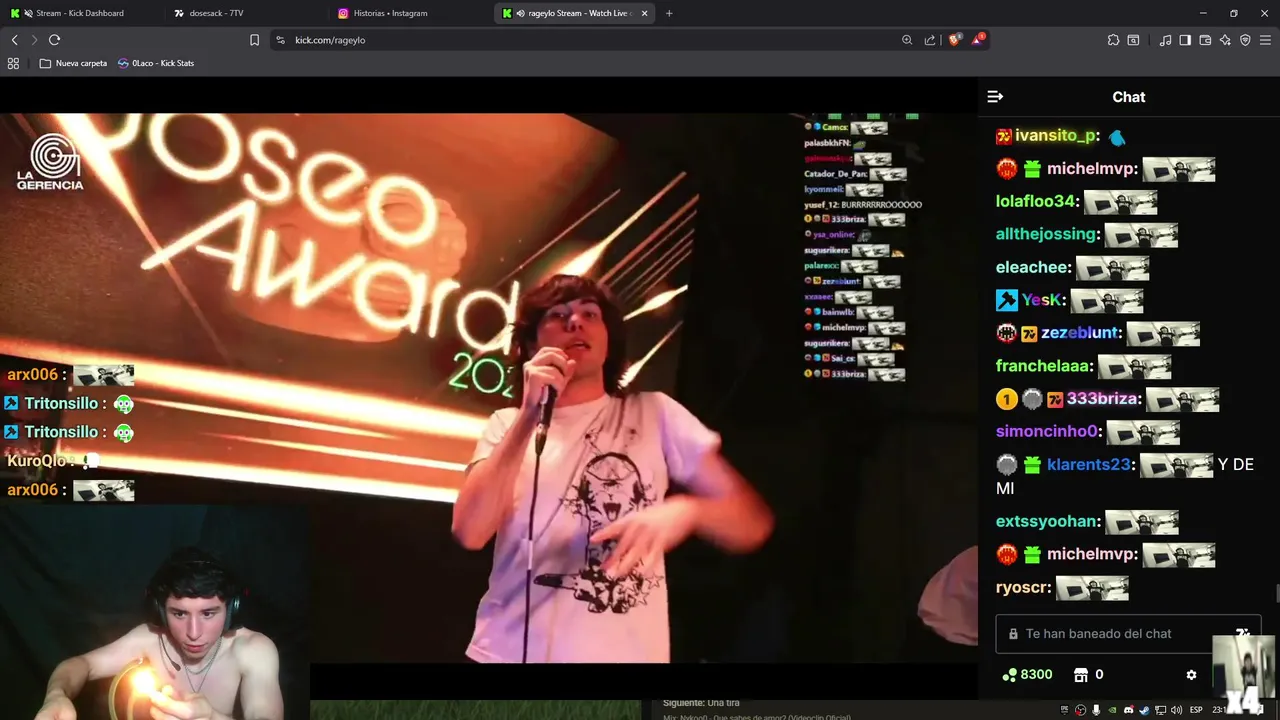Open the channel points 8300 icon
The image size is (1280, 720).
[x=1009, y=675]
